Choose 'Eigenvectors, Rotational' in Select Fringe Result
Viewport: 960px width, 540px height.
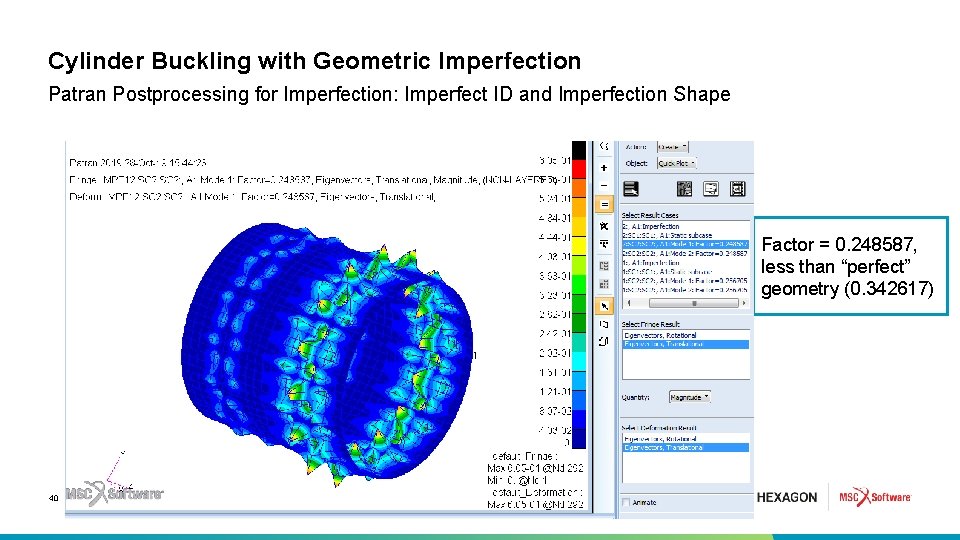[x=685, y=336]
